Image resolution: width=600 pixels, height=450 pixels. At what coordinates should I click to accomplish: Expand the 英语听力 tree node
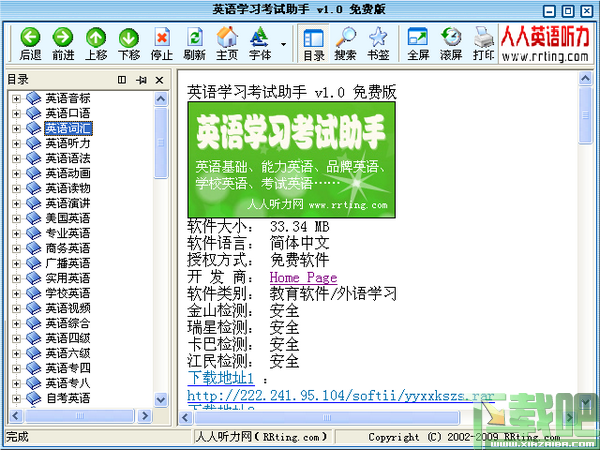(16, 143)
